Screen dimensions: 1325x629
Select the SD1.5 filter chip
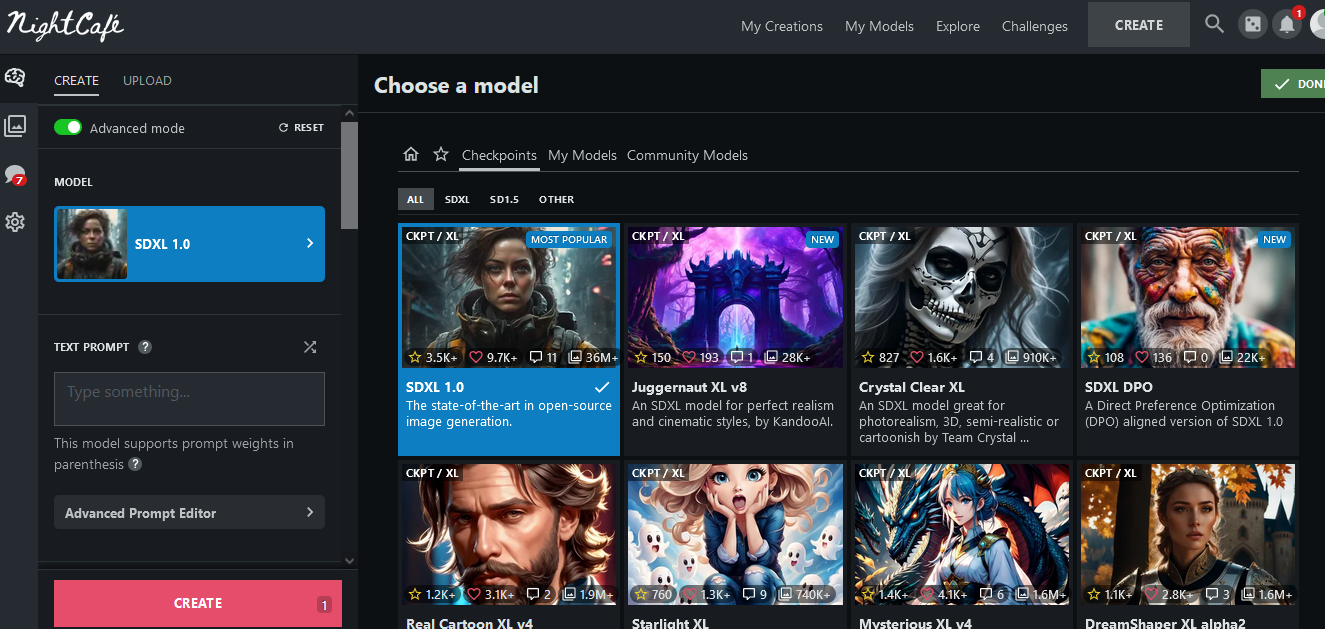pos(504,199)
